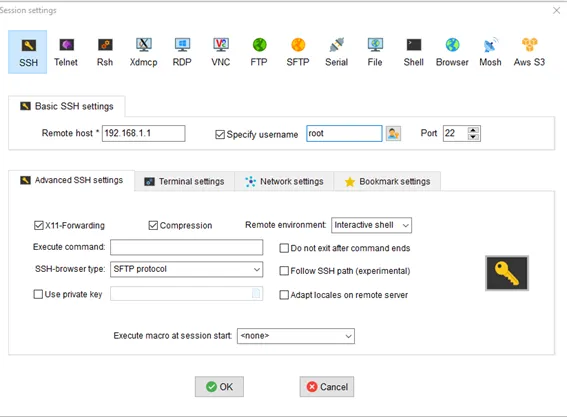Choose the RDP session type icon

point(182,52)
